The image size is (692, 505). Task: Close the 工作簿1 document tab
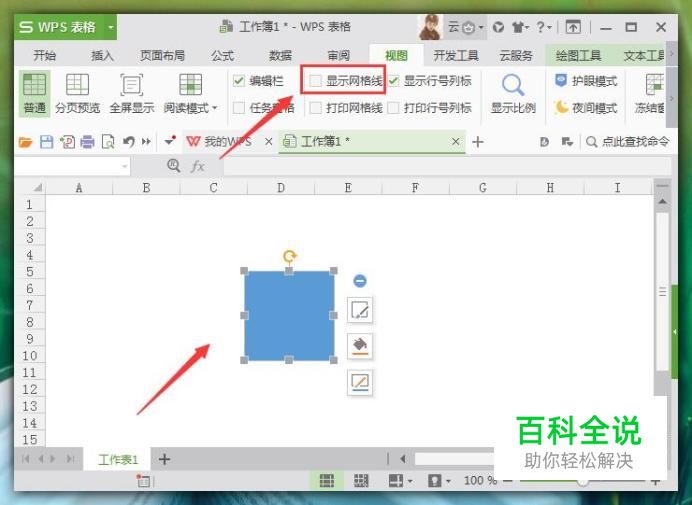point(455,142)
